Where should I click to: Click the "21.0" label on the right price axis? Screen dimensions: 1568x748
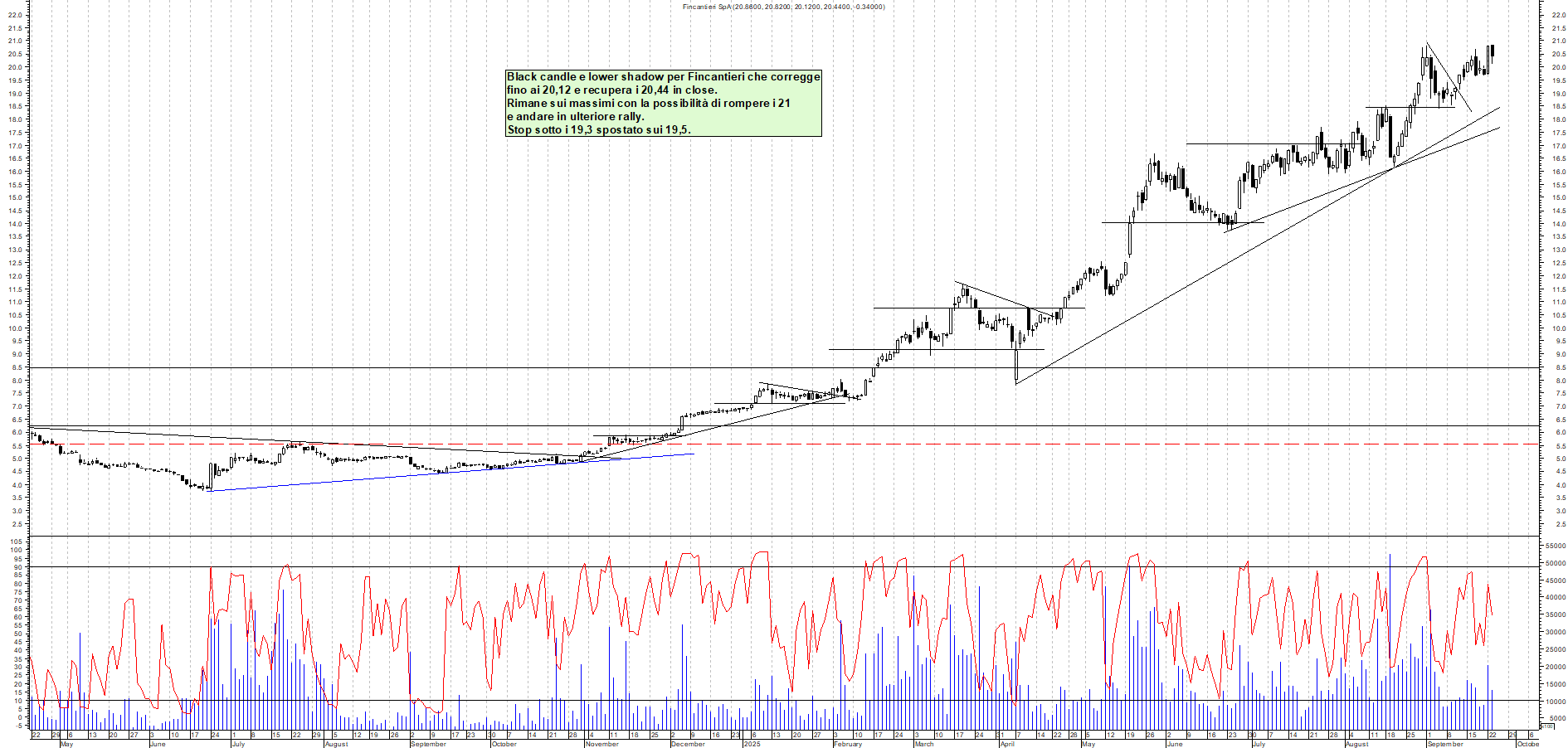tap(1557, 41)
